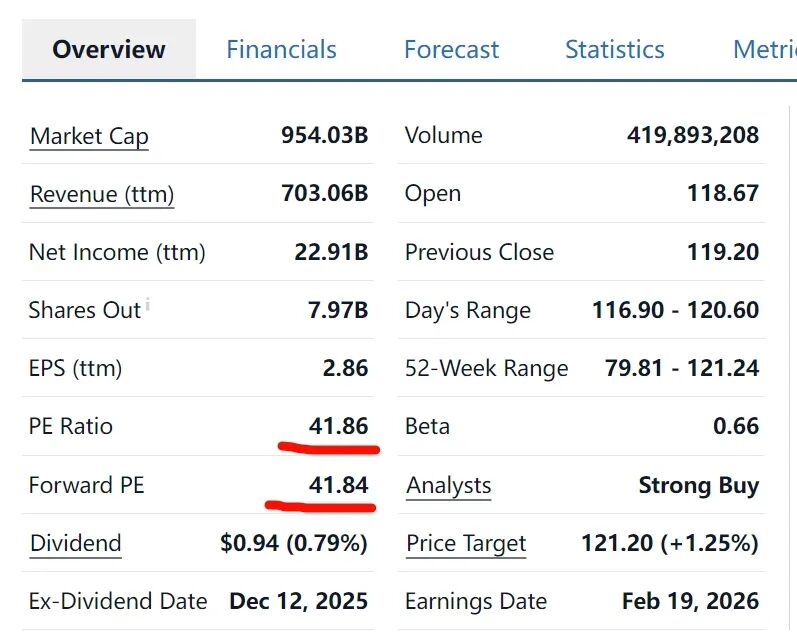Click the Analysts link
Image resolution: width=797 pixels, height=642 pixels.
point(449,486)
